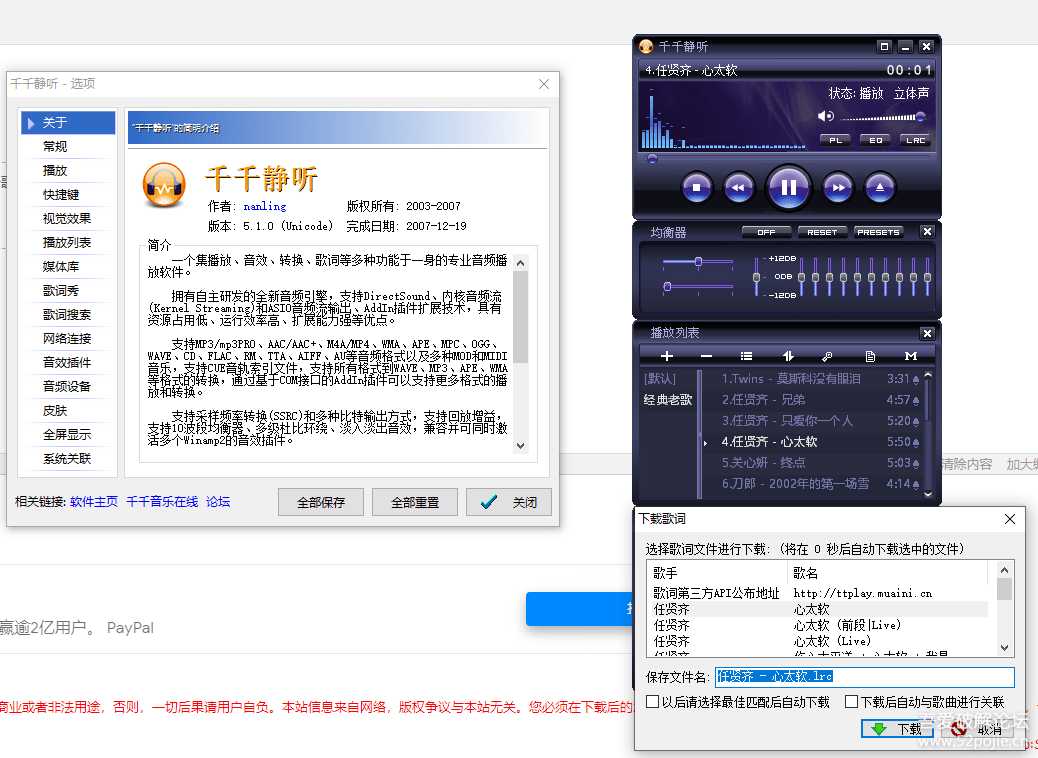Go back to the previous track

pos(738,187)
